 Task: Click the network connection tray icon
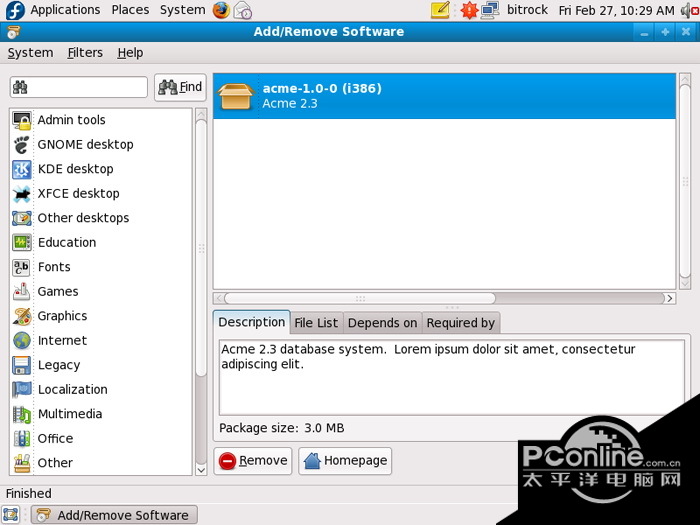point(490,10)
